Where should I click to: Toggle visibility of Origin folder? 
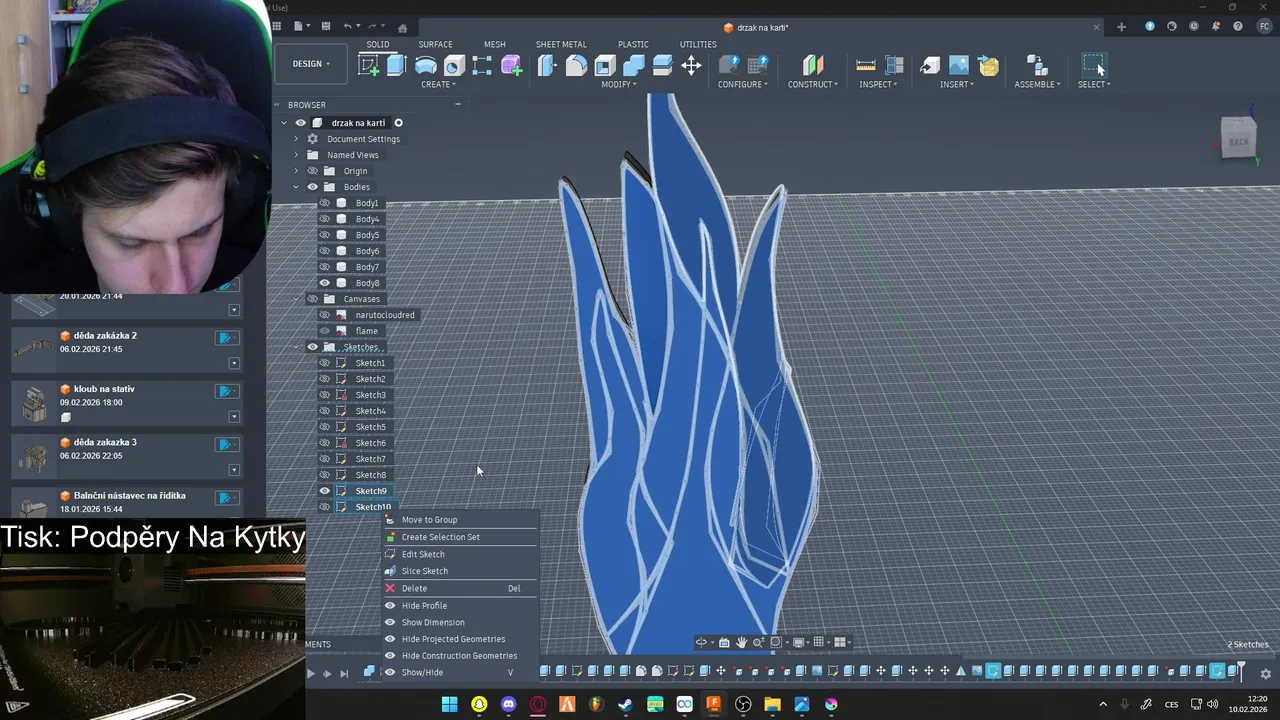312,171
